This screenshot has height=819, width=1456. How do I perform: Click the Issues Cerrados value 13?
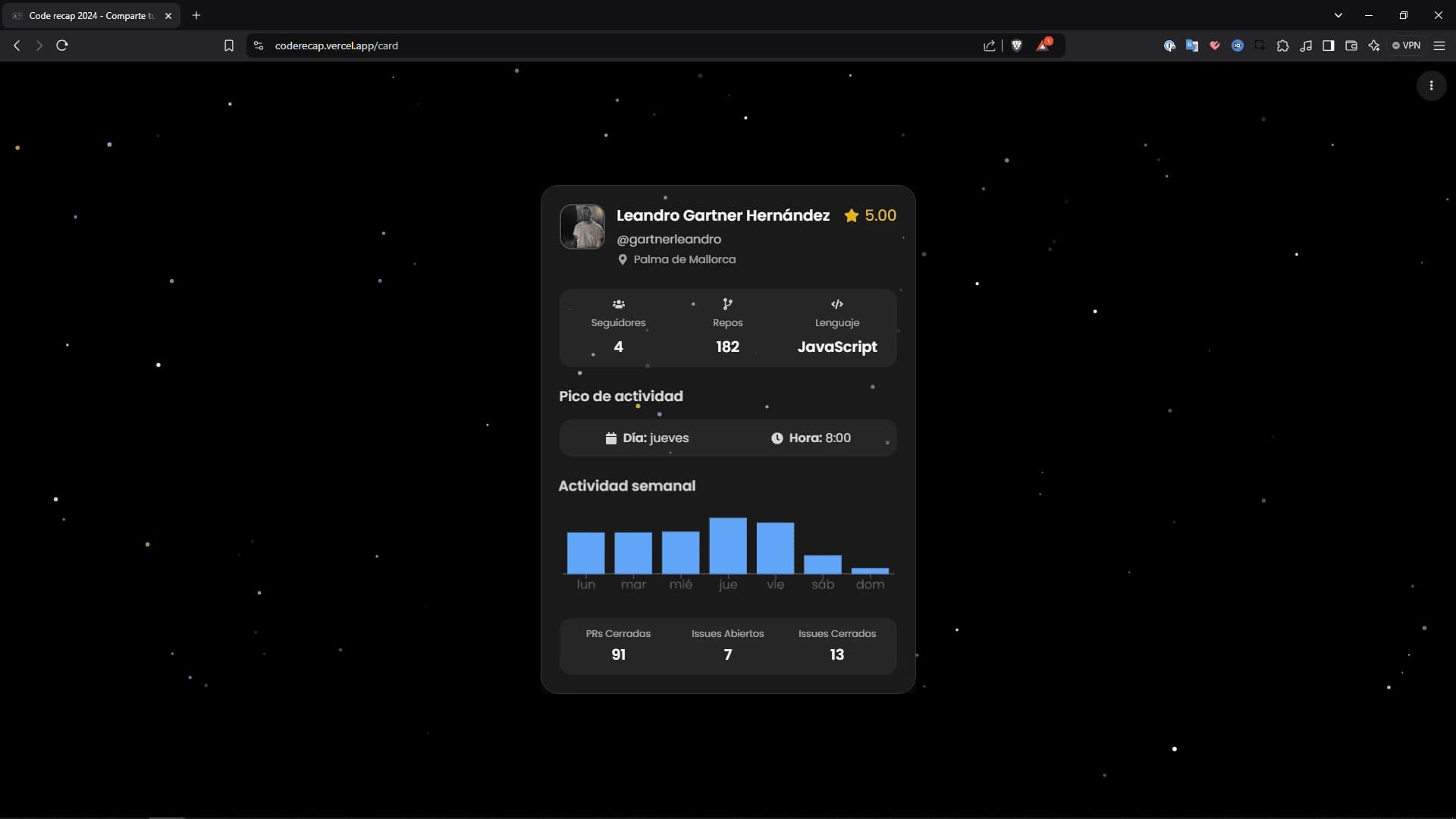pos(836,654)
